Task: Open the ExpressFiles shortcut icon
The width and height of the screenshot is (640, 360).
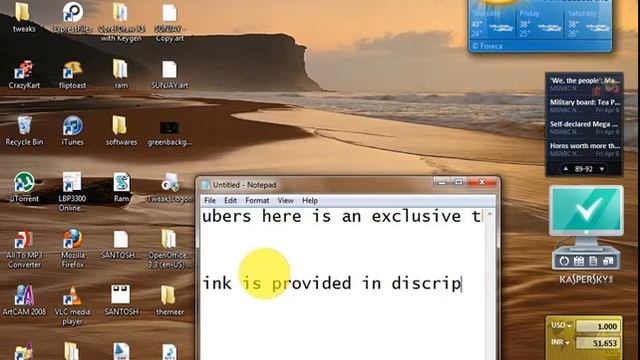Action: click(x=72, y=16)
